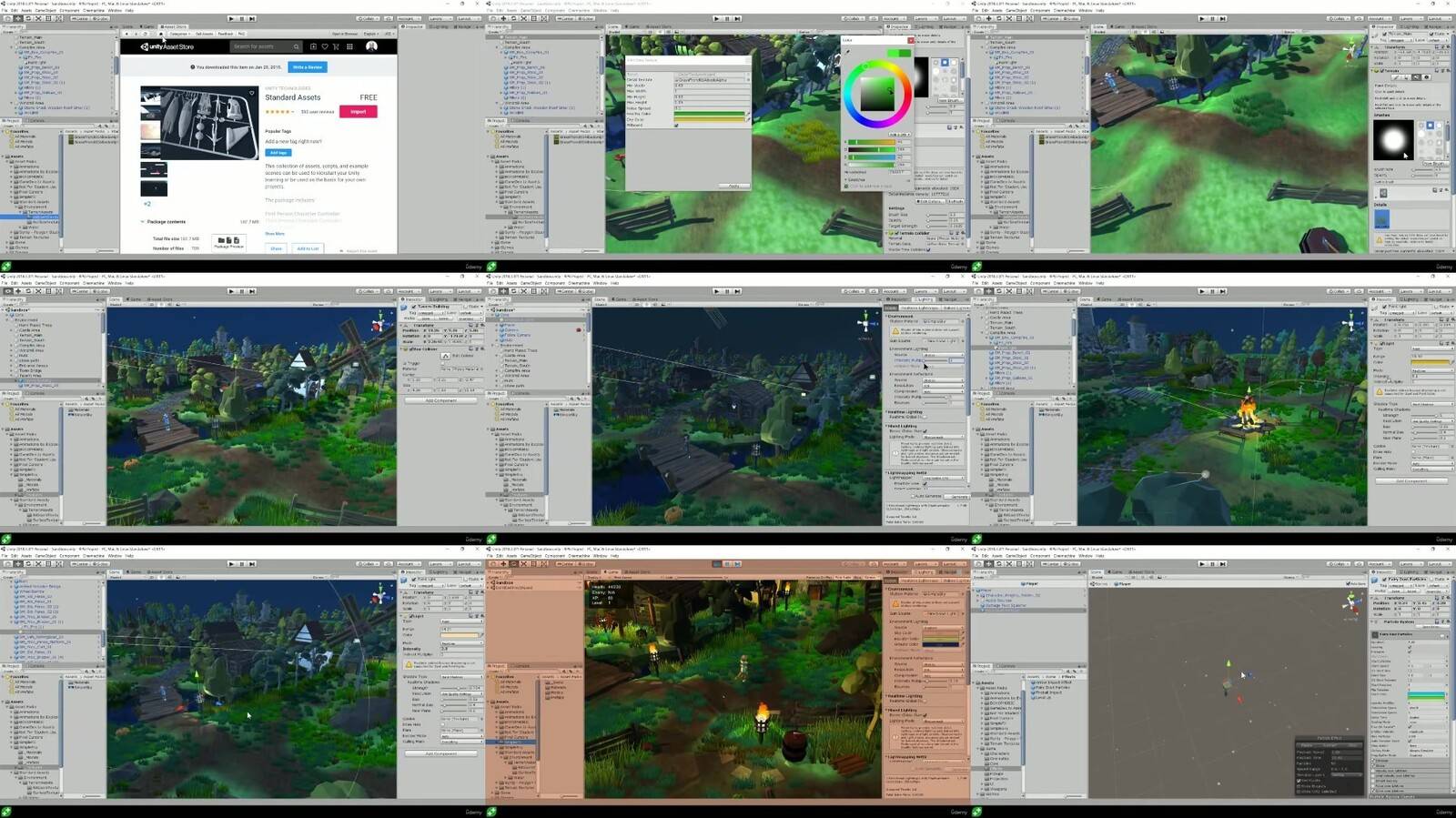Select the Move tool in top-left Unity window
Screen dimensions: 1456x818
pos(18,18)
